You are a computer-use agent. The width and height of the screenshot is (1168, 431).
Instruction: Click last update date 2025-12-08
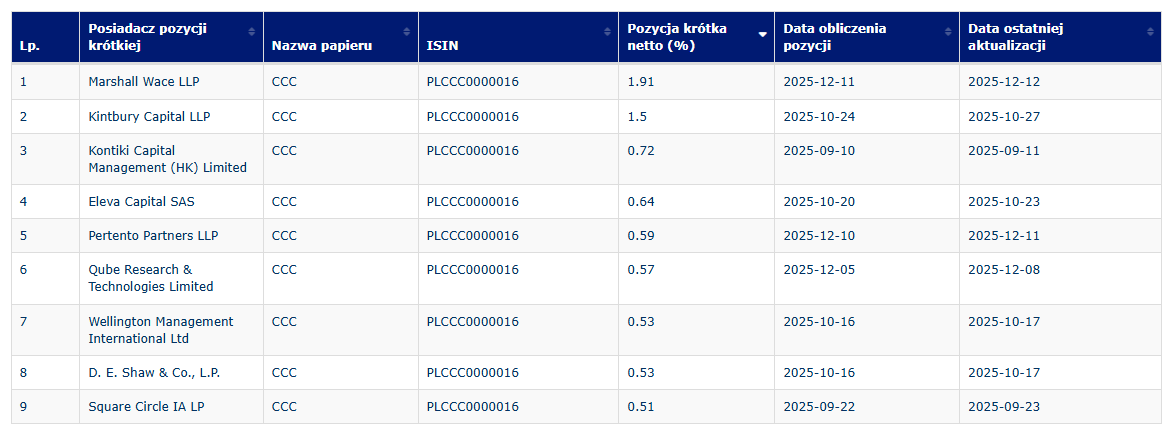coord(1004,269)
